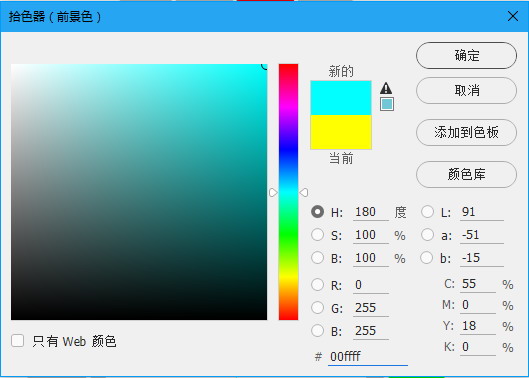Select the L lightness radio button

427,212
